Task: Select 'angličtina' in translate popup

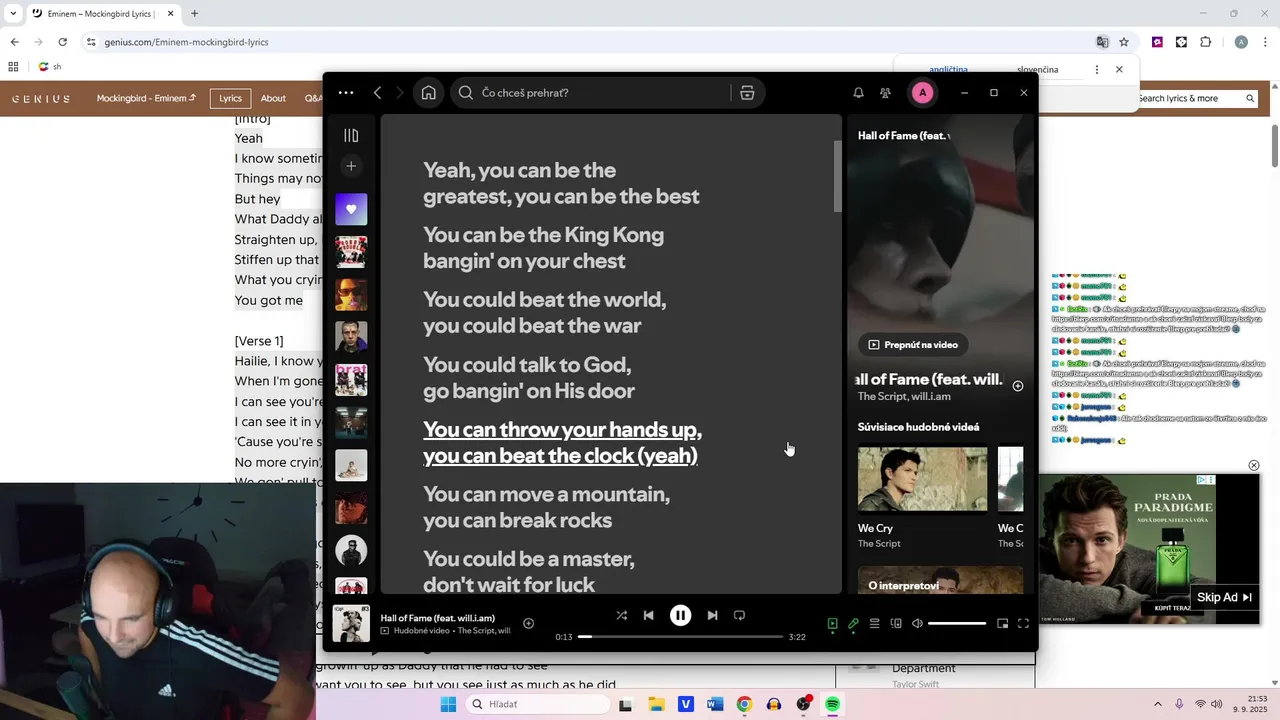Action: 948,69
